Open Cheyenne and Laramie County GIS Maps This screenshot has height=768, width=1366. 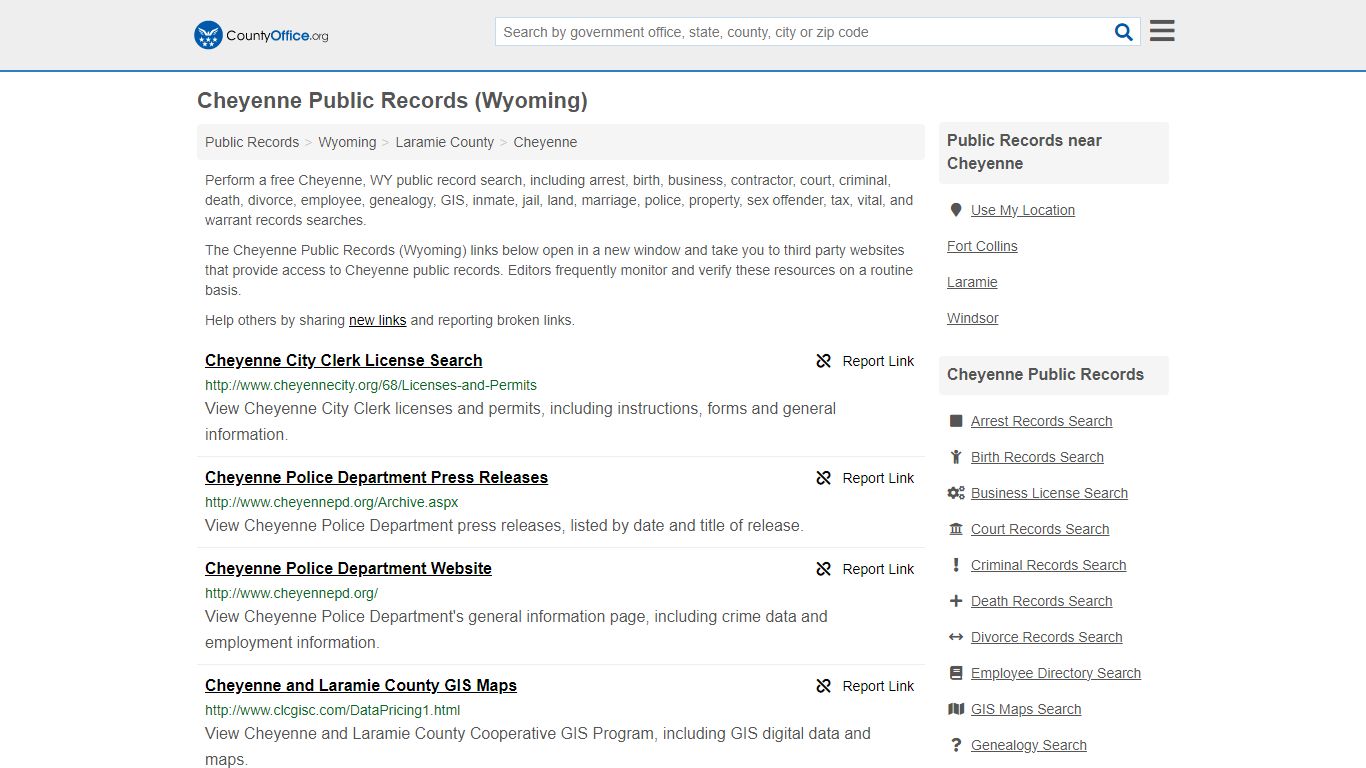click(x=361, y=685)
